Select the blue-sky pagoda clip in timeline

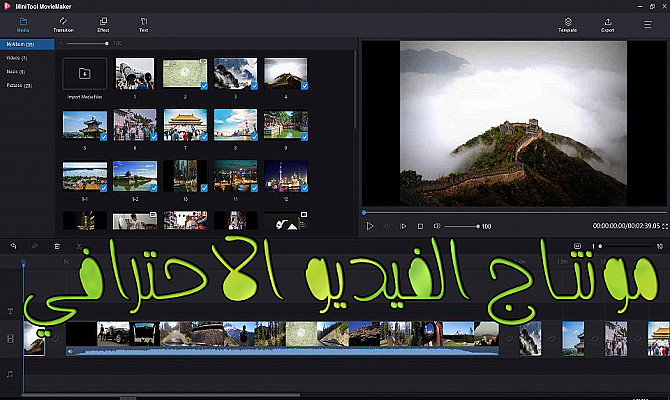coord(573,339)
